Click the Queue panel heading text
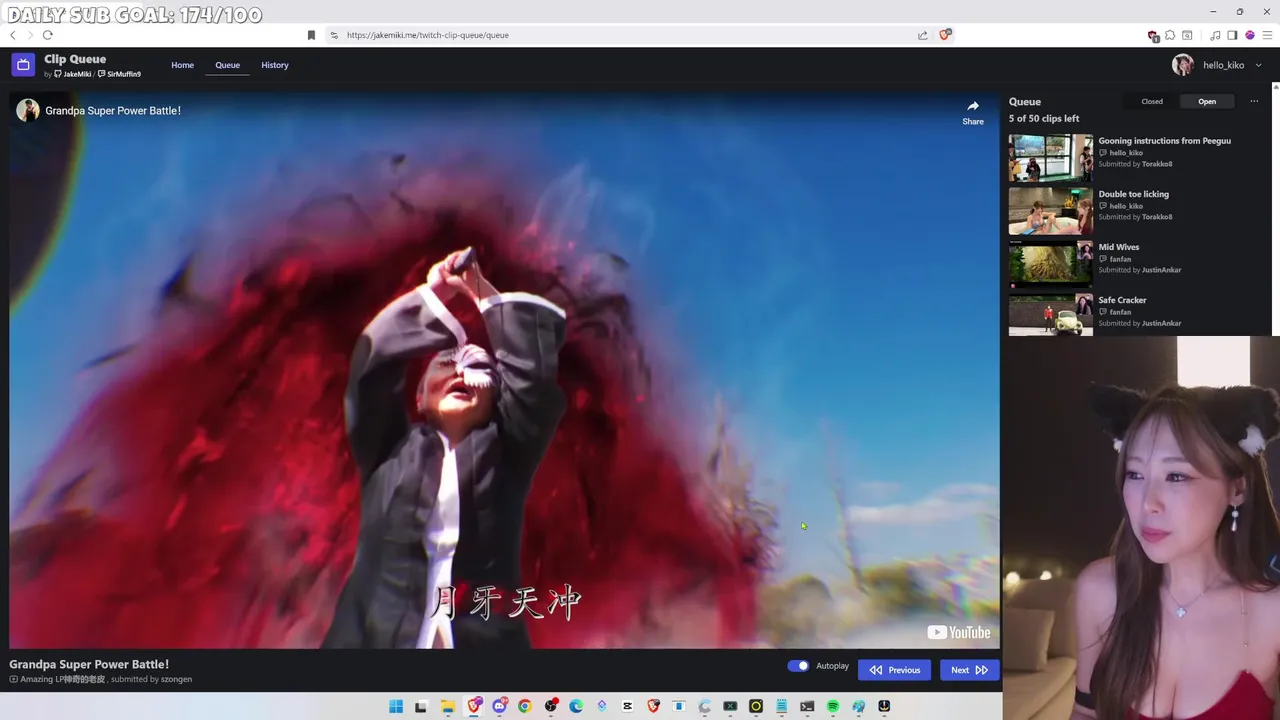This screenshot has height=720, width=1280. coord(1025,102)
